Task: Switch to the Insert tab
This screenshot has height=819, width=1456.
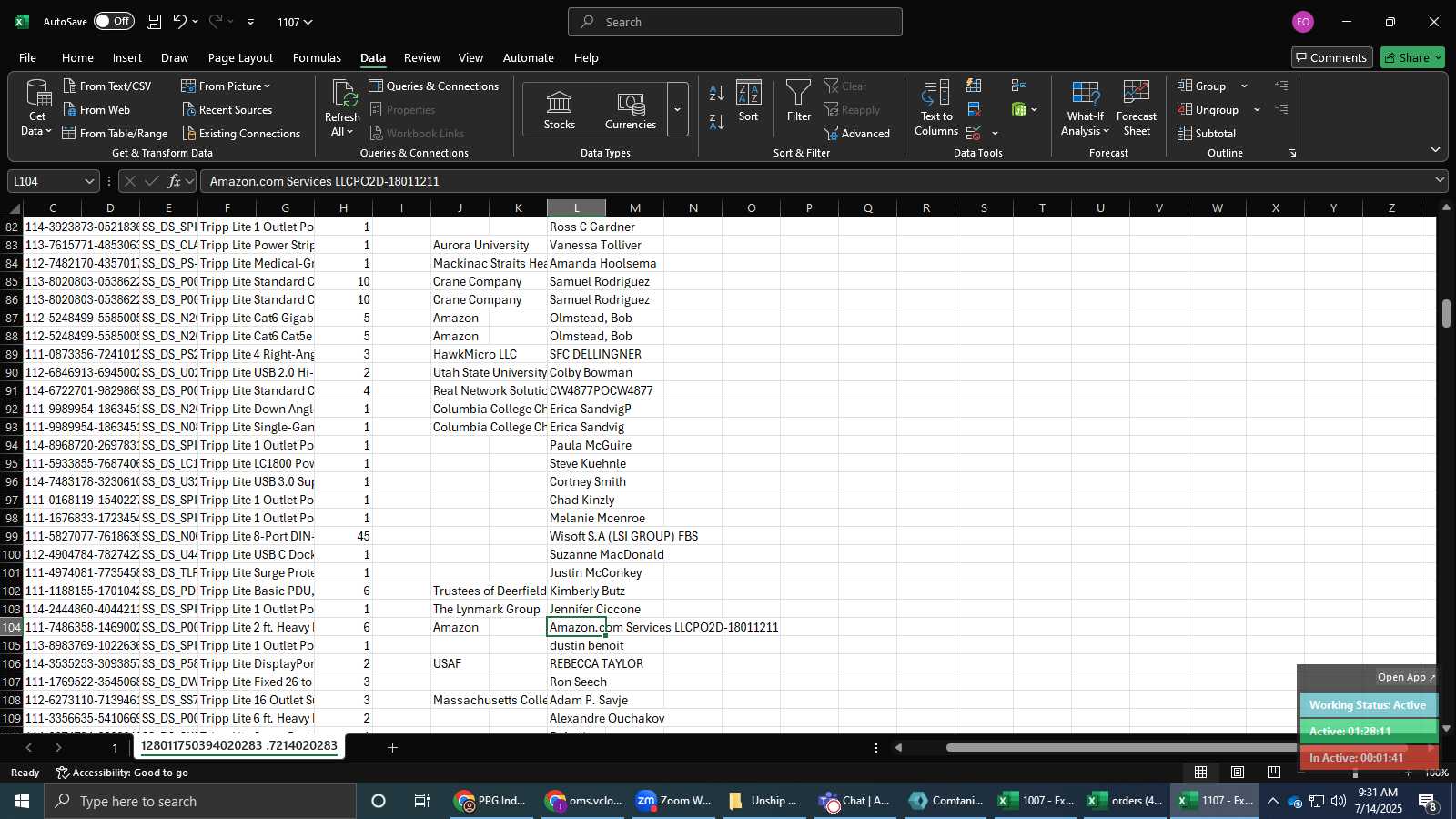Action: (x=127, y=57)
